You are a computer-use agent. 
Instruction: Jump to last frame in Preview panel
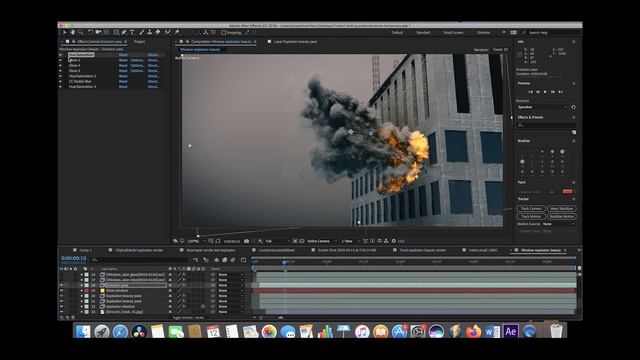pyautogui.click(x=561, y=92)
